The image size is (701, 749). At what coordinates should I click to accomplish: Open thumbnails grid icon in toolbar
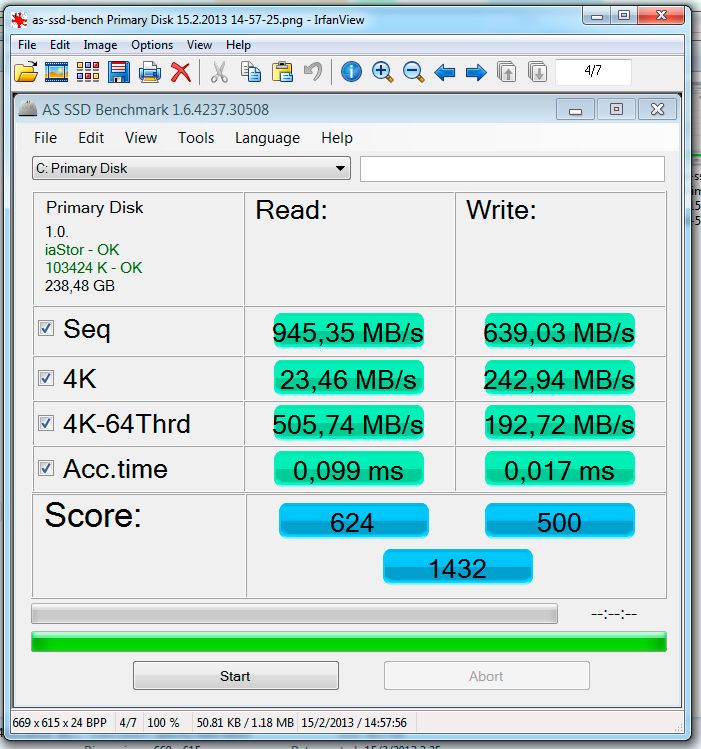tap(88, 72)
